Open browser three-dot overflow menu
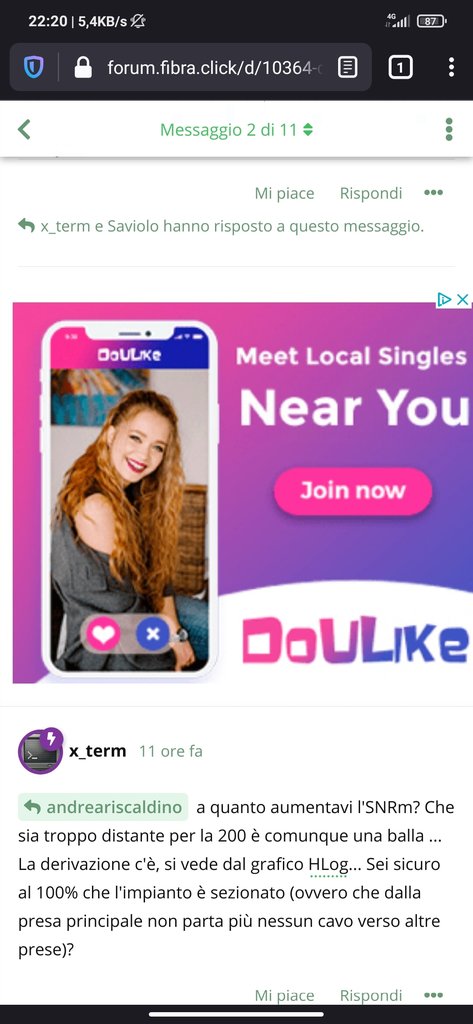This screenshot has width=473, height=1024. coord(451,67)
